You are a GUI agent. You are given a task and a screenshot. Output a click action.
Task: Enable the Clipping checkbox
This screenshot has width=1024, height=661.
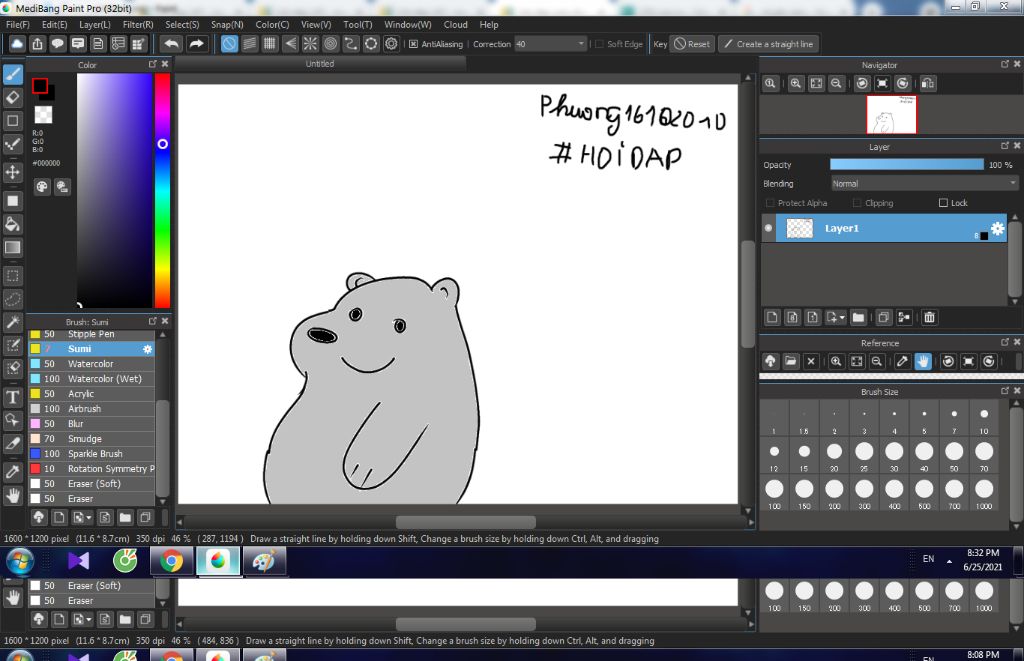click(857, 203)
